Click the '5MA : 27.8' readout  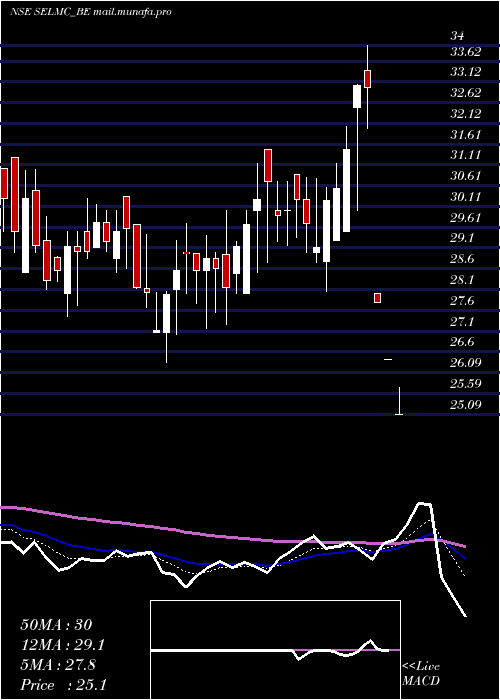tap(58, 665)
